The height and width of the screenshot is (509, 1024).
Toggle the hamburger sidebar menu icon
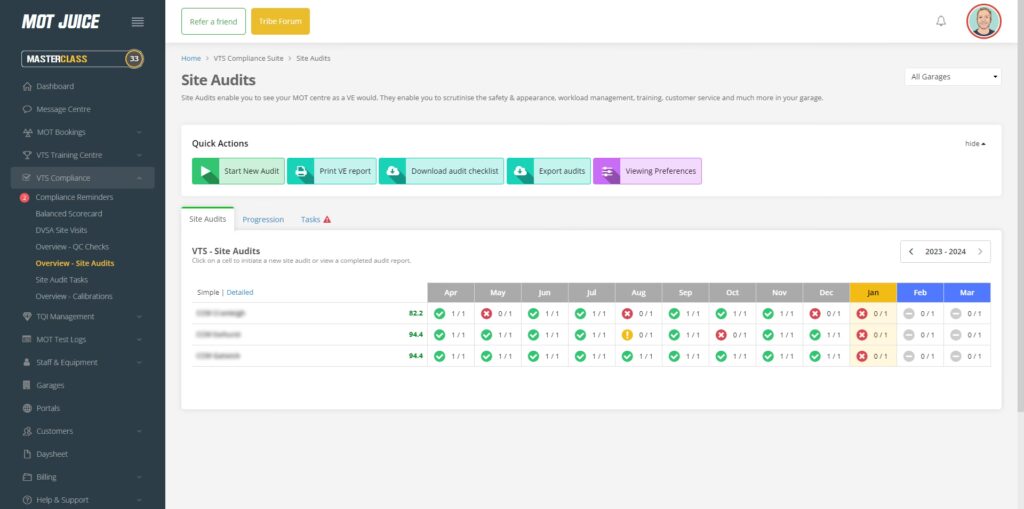tap(138, 22)
